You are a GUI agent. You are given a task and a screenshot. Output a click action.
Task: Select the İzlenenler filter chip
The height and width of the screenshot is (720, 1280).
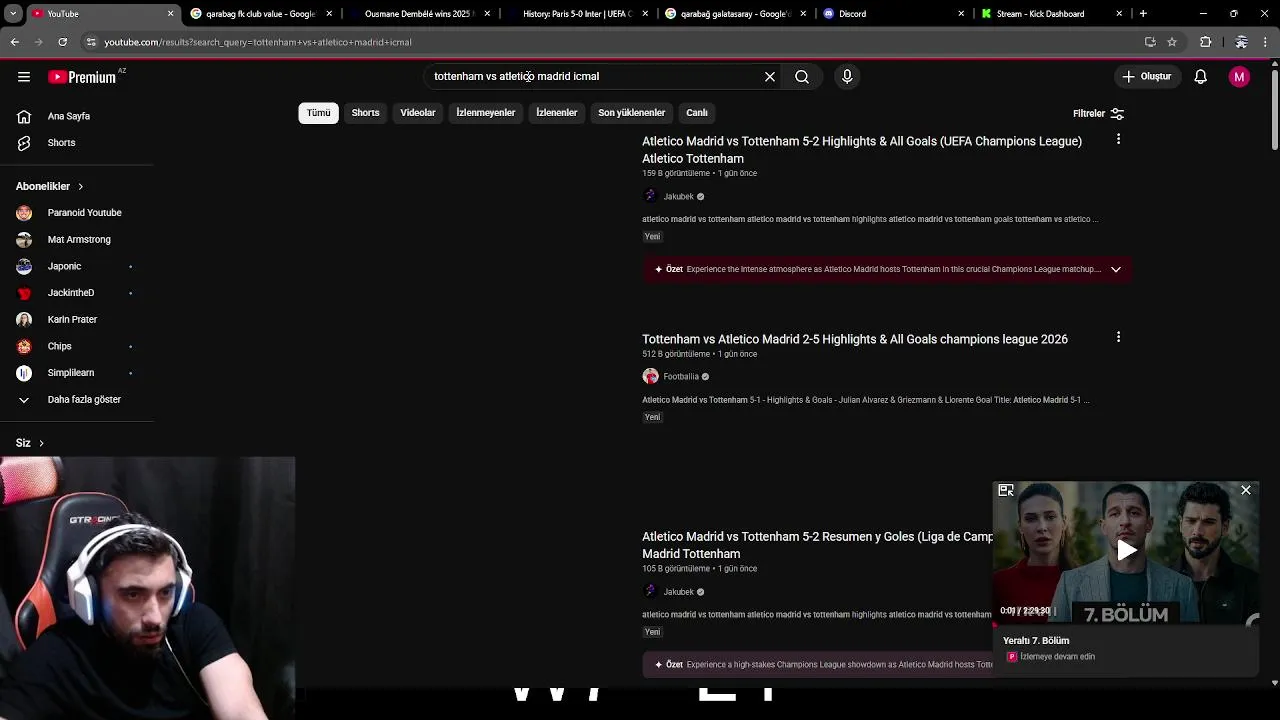point(557,113)
